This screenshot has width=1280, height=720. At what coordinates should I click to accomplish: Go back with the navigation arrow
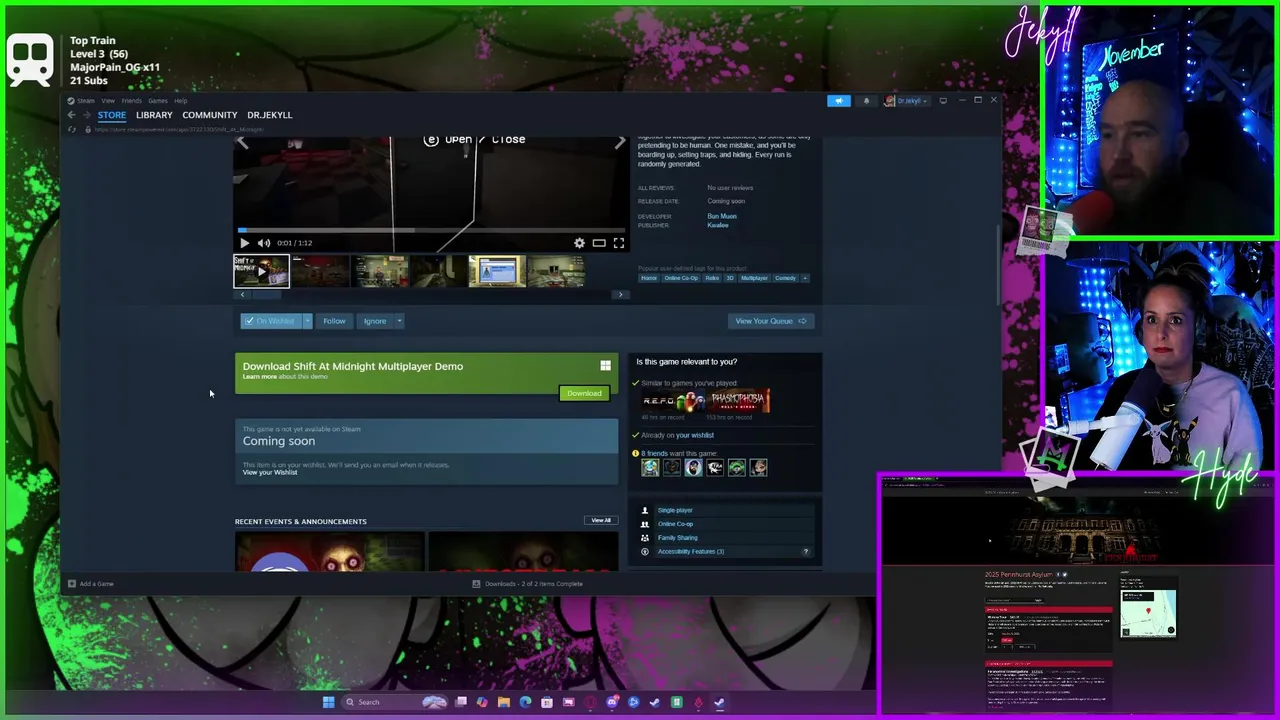71,115
